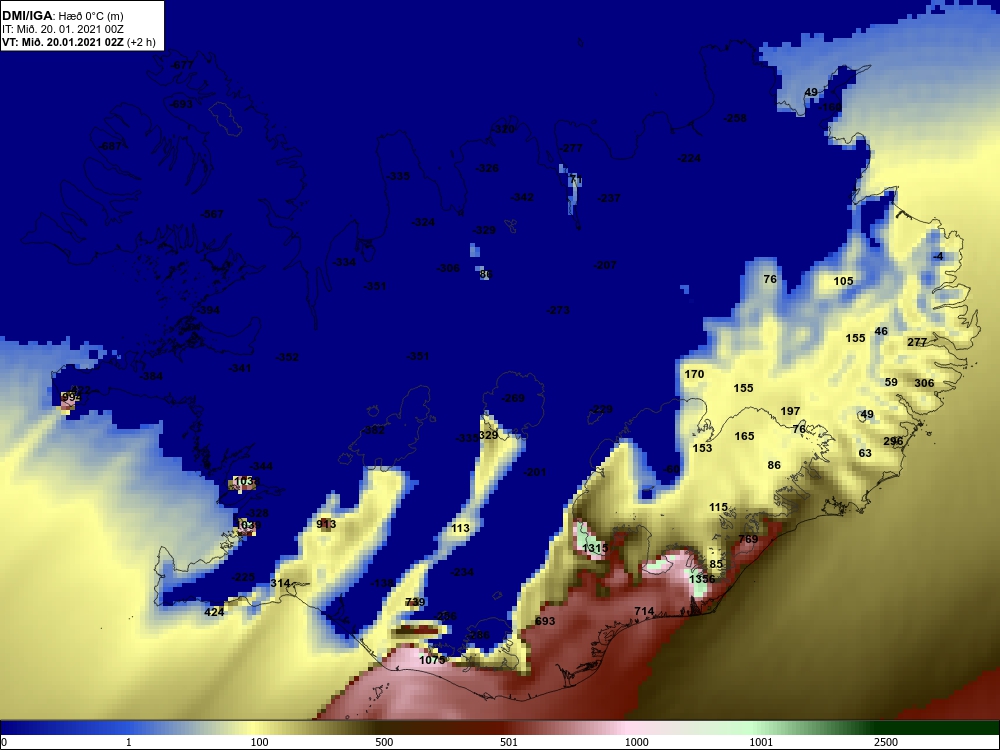Select the -201 map value
This screenshot has width=1000, height=750.
pyautogui.click(x=535, y=472)
